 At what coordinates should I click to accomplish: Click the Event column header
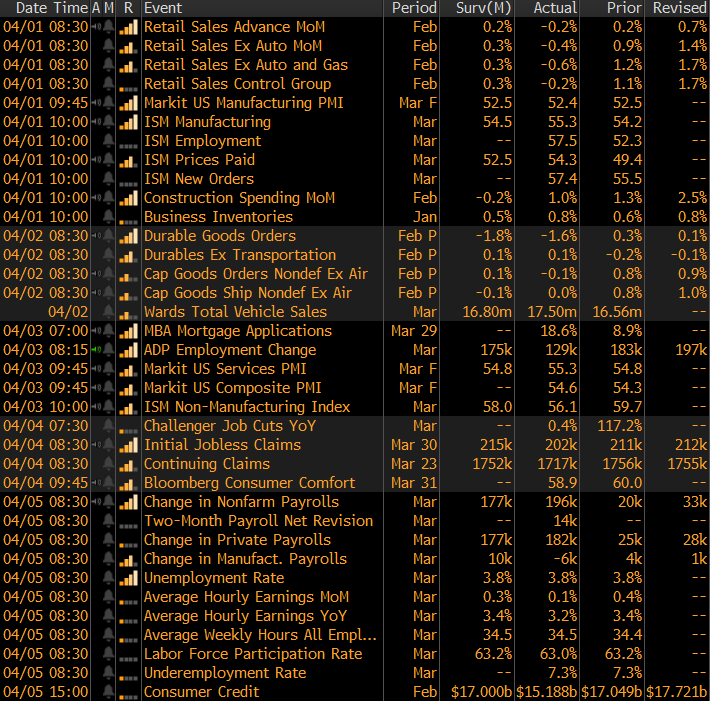pos(163,8)
